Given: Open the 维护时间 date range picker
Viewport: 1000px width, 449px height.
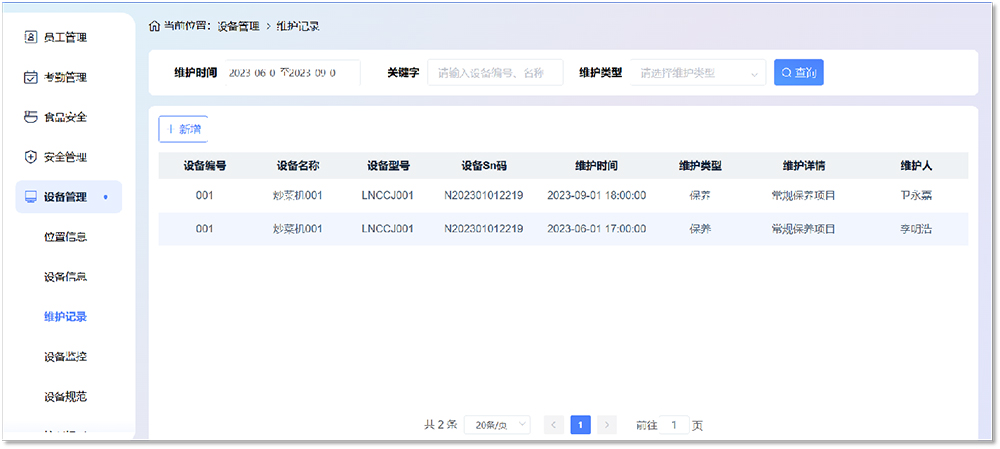Looking at the screenshot, I should (x=292, y=73).
